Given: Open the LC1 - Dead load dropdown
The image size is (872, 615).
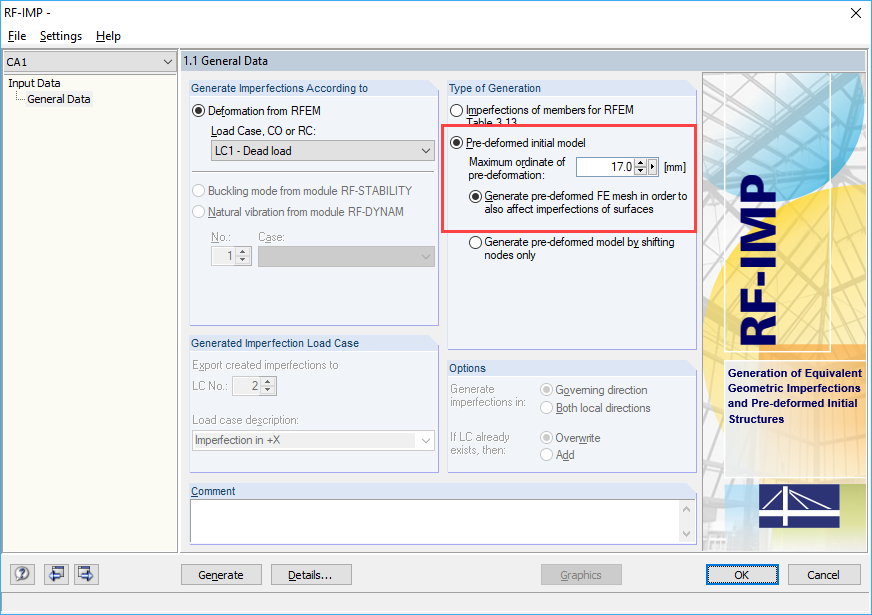Looking at the screenshot, I should [426, 149].
